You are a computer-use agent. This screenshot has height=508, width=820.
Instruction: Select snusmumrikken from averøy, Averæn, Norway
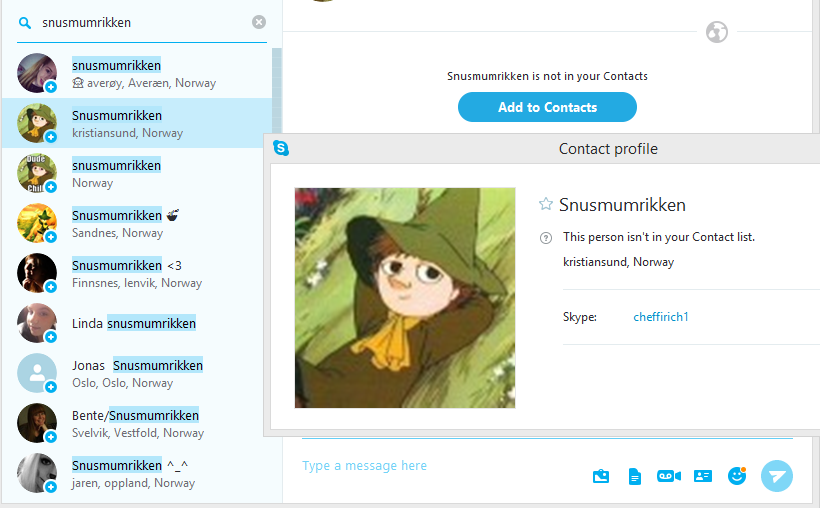(x=137, y=73)
